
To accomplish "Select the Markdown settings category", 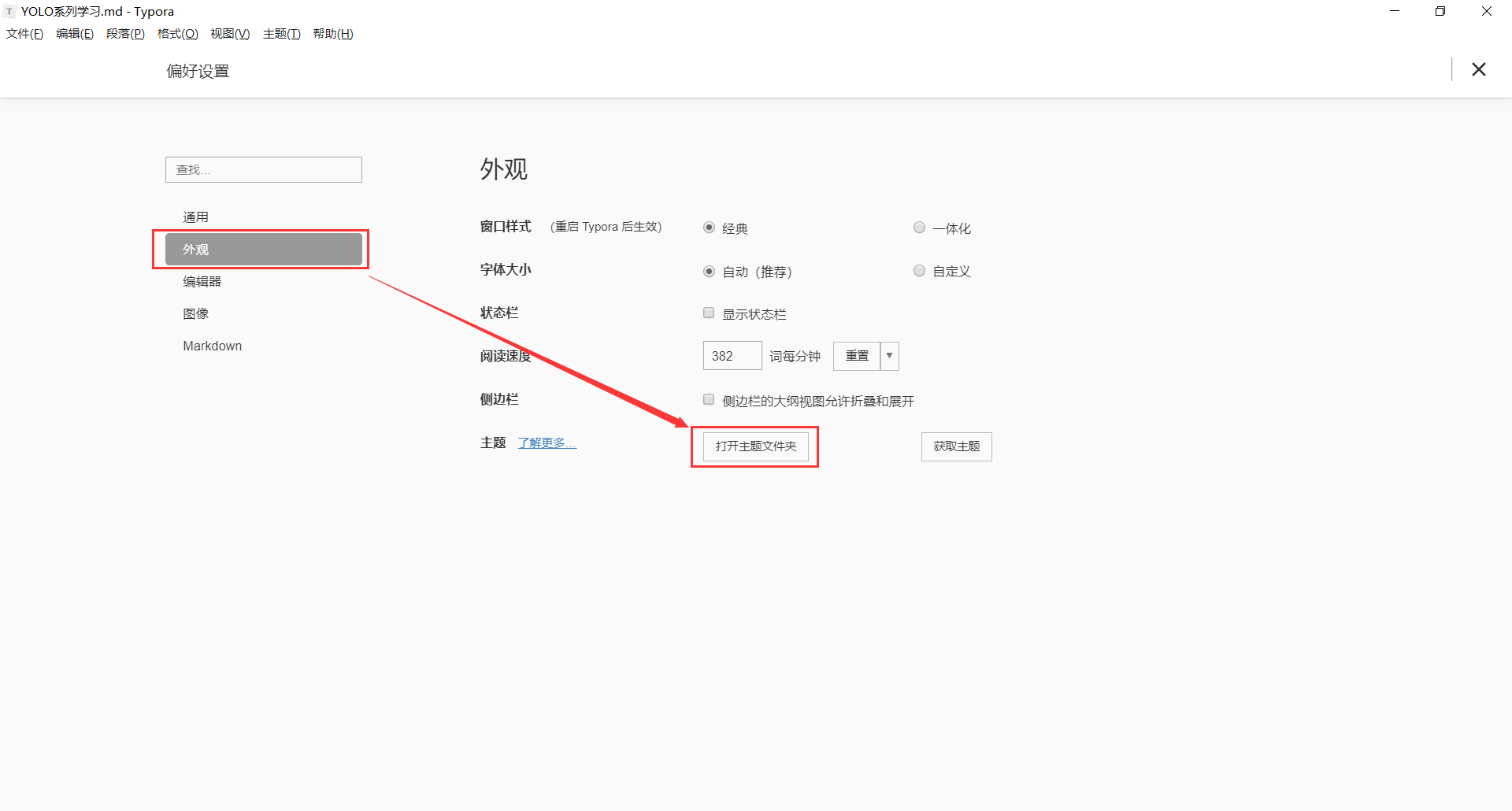I will [x=264, y=346].
